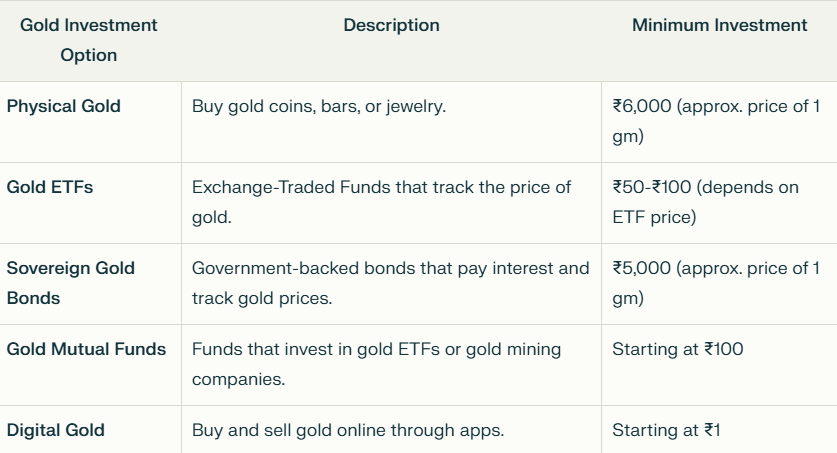Select the 'Digital Gold' row label
Image resolution: width=837 pixels, height=453 pixels.
point(56,430)
